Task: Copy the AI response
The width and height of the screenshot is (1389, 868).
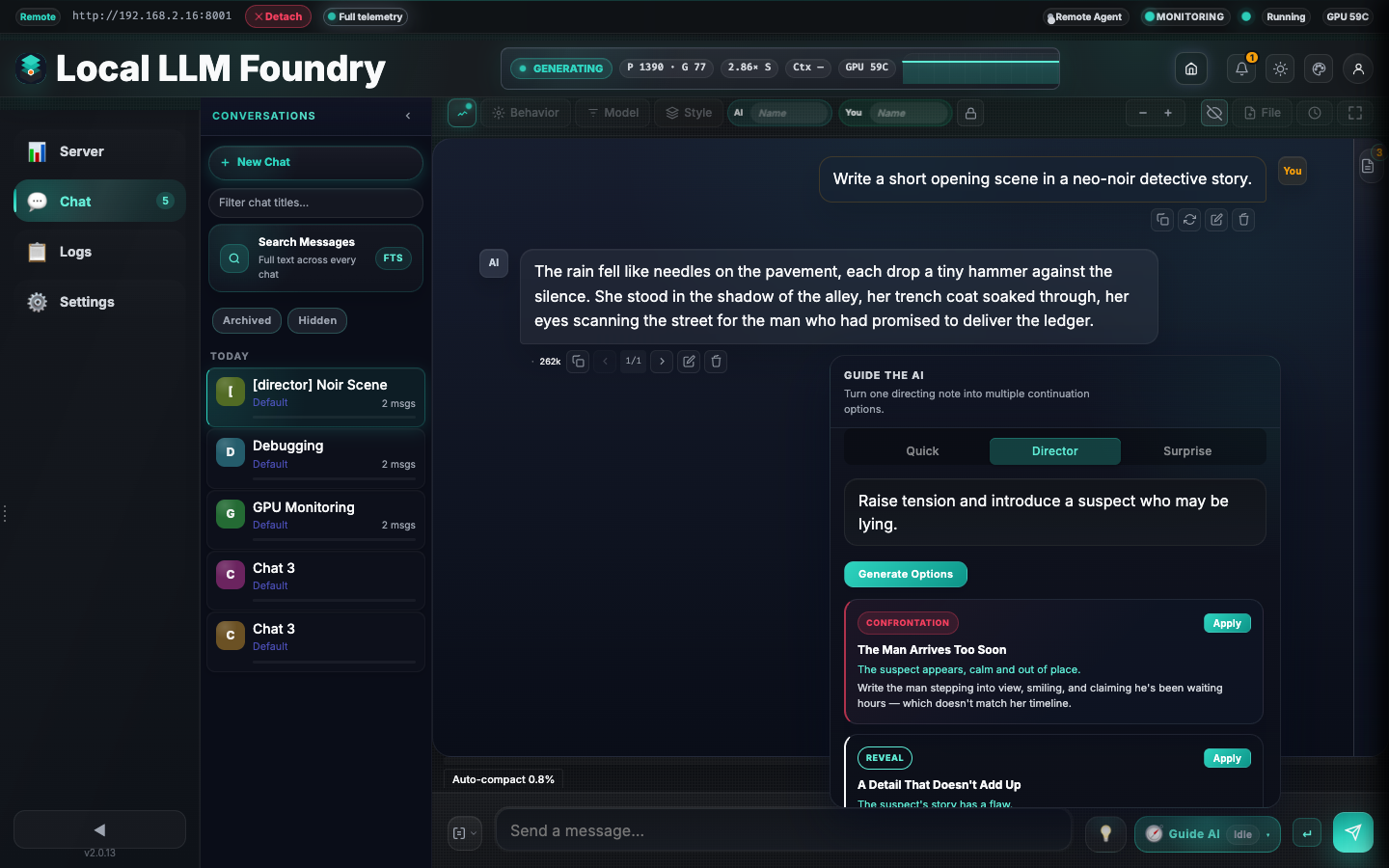Action: point(578,362)
